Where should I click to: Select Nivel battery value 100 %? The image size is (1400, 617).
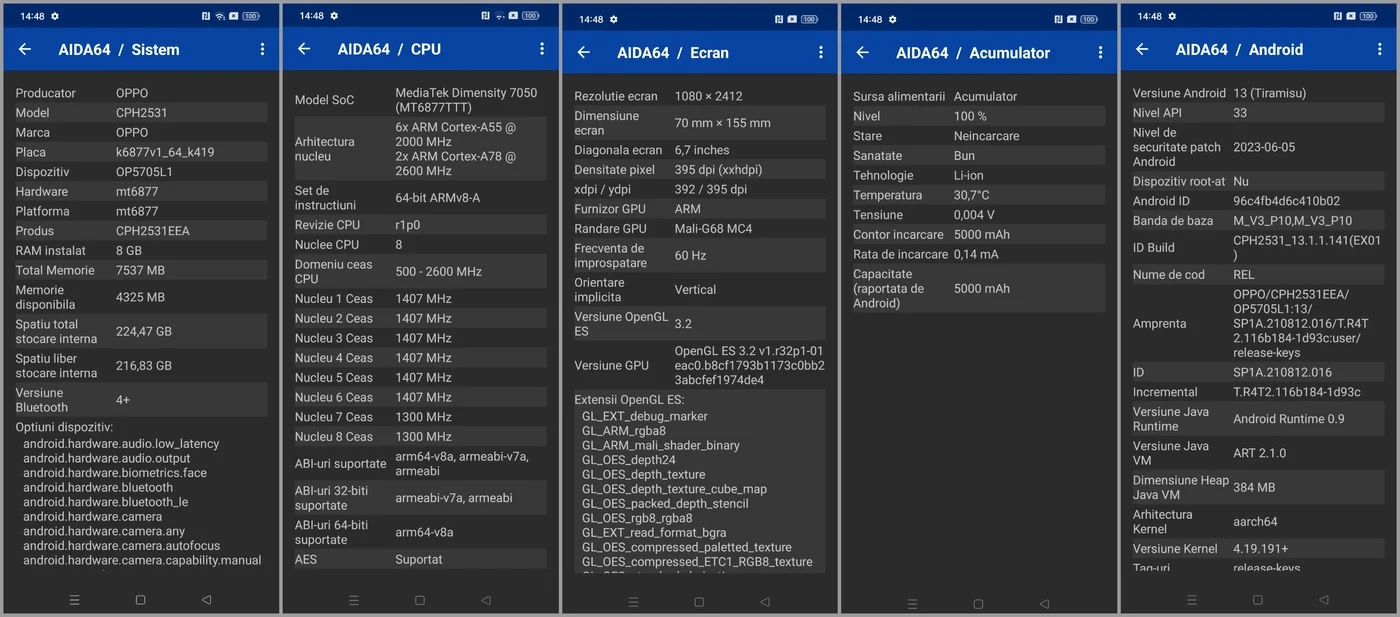pos(970,116)
